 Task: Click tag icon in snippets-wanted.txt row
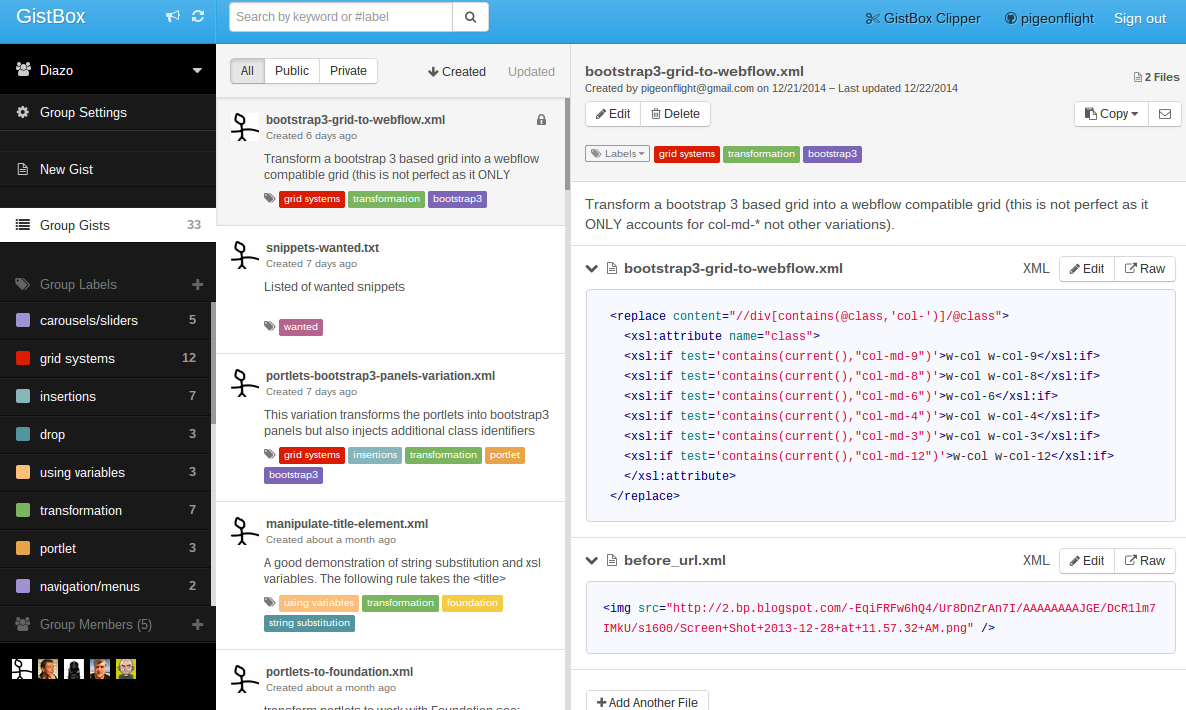click(x=269, y=326)
